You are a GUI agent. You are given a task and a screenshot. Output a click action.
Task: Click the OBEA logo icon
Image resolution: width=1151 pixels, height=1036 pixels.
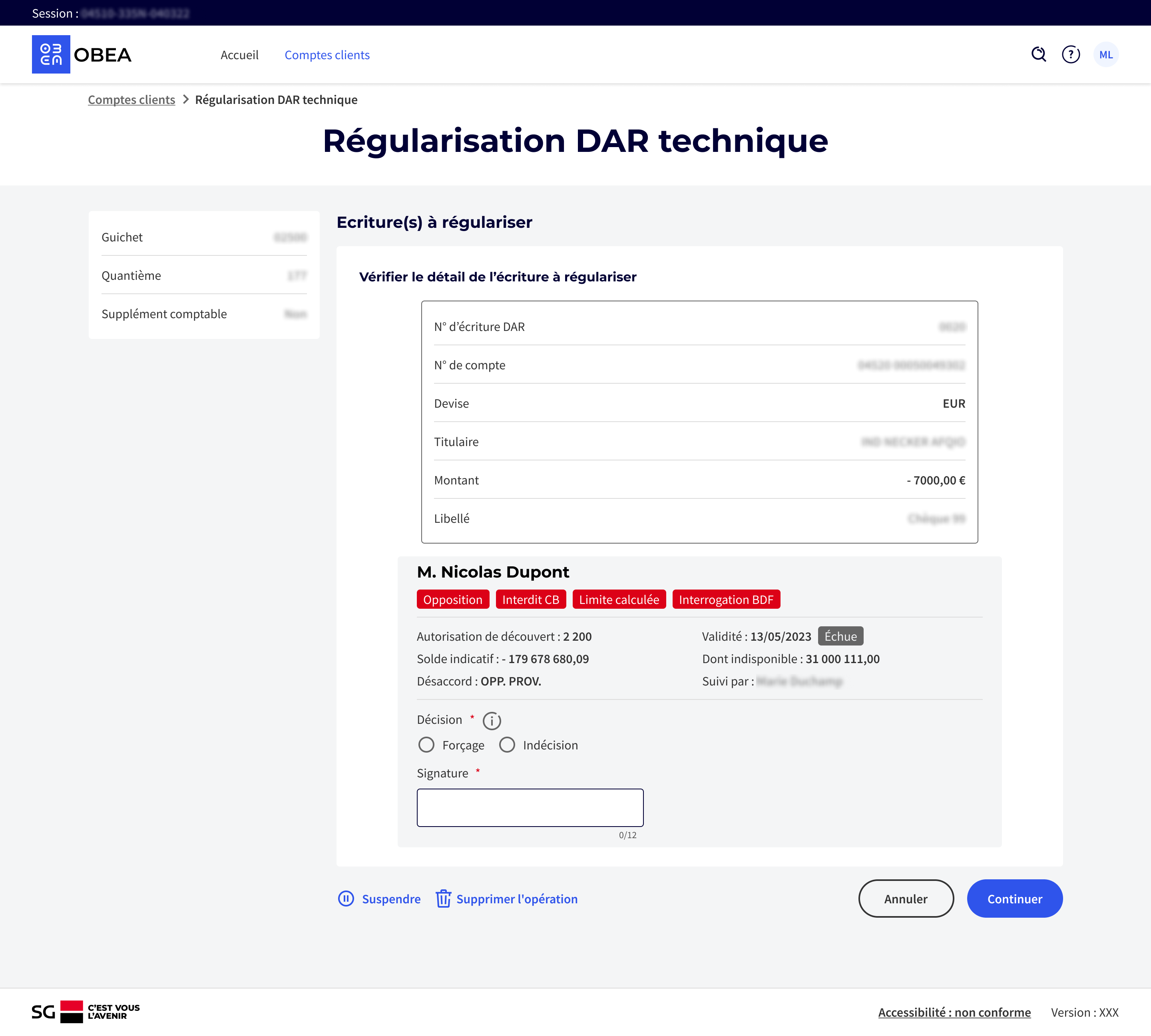pyautogui.click(x=51, y=55)
